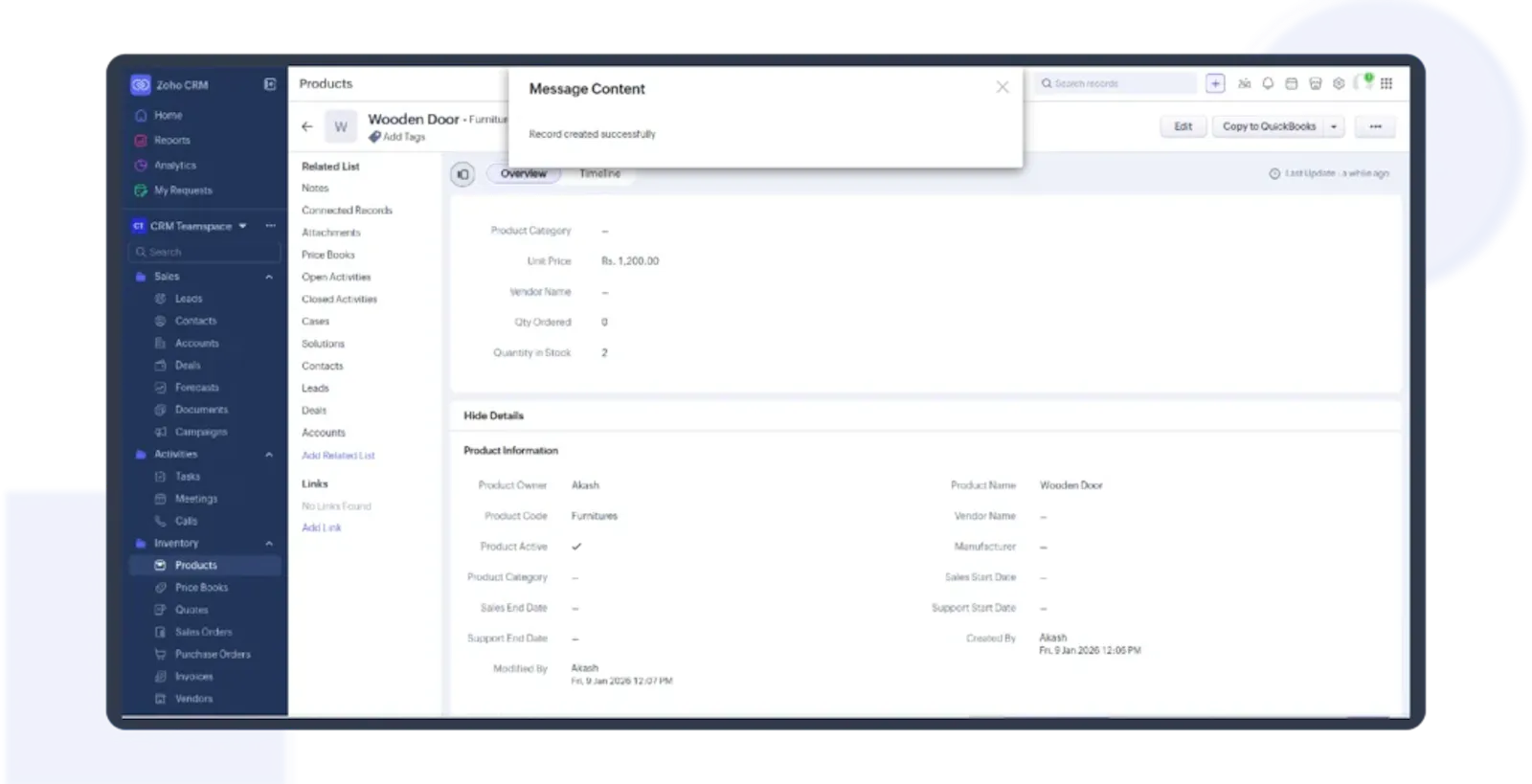Image resolution: width=1532 pixels, height=784 pixels.
Task: Click the Analytics icon in sidebar
Action: click(141, 165)
